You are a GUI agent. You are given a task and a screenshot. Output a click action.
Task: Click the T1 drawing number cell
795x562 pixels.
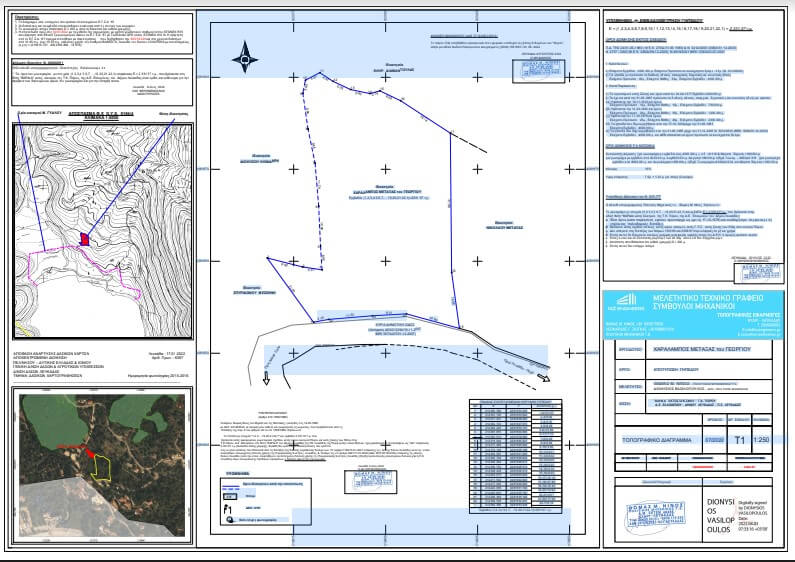739,439
